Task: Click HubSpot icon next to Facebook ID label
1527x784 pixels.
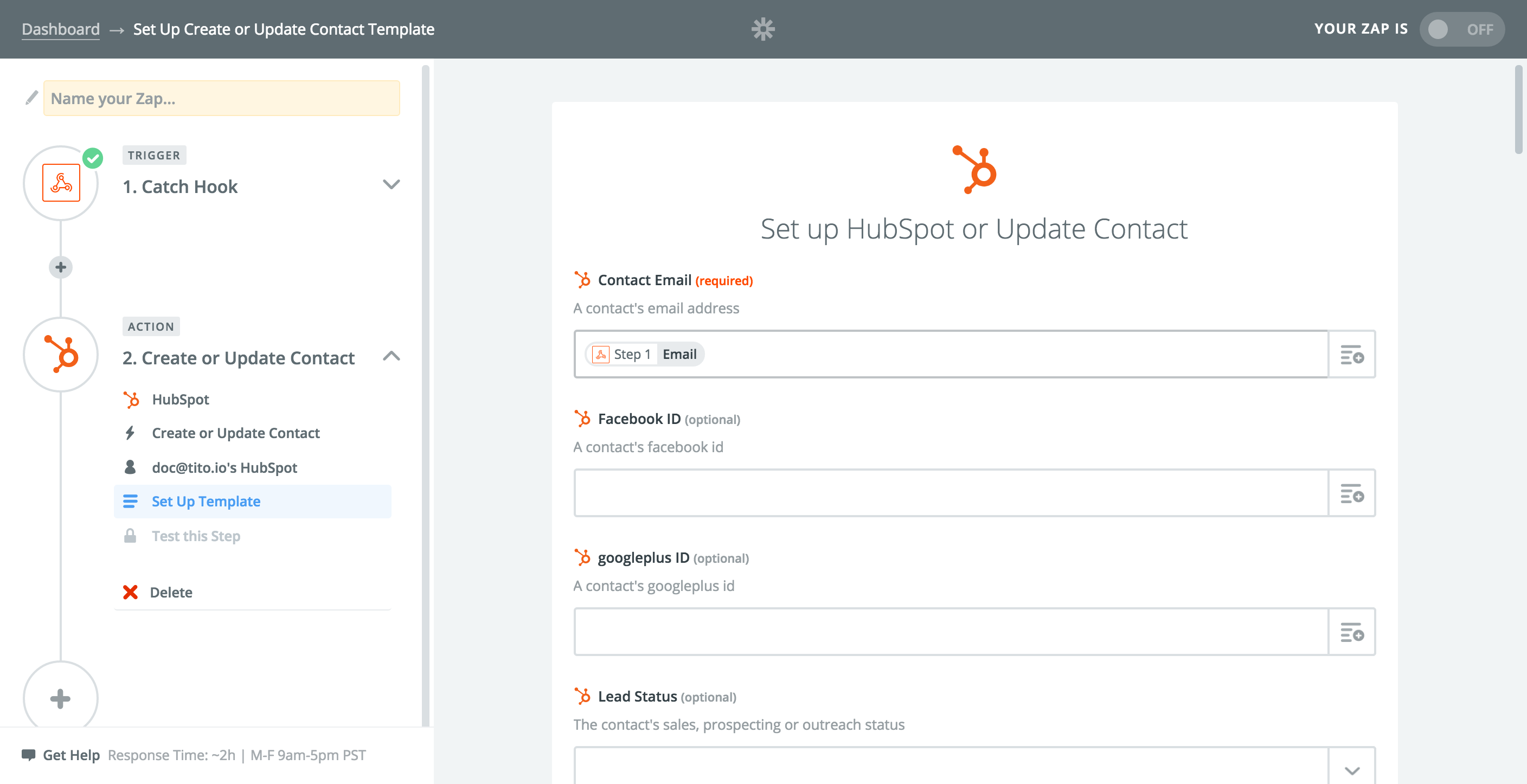Action: 582,419
